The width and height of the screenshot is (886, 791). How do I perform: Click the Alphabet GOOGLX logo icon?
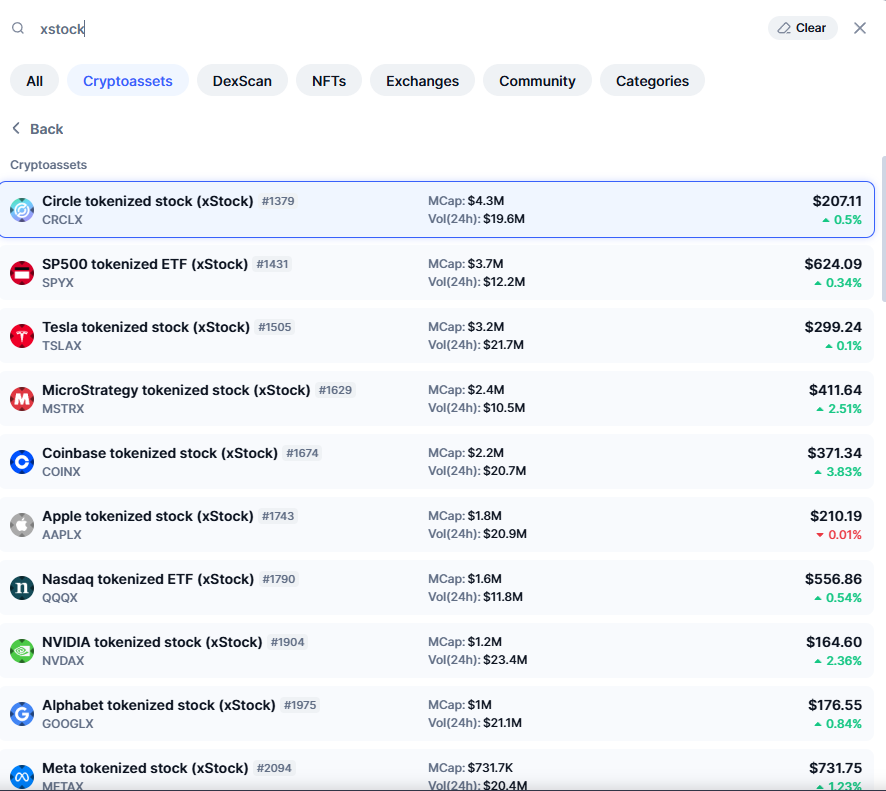click(22, 714)
